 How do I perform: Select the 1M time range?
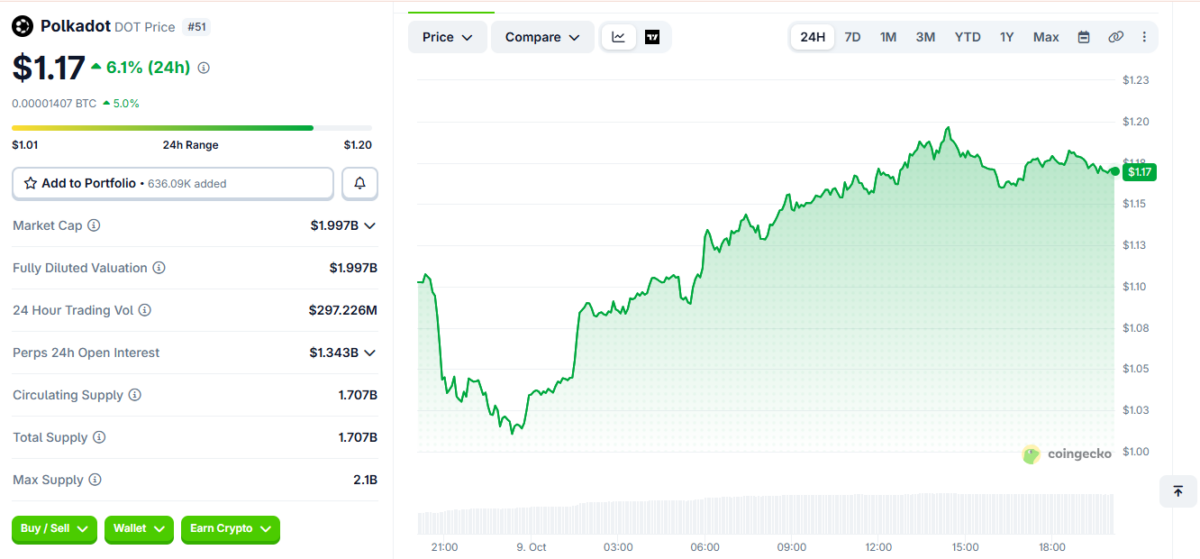pyautogui.click(x=888, y=37)
